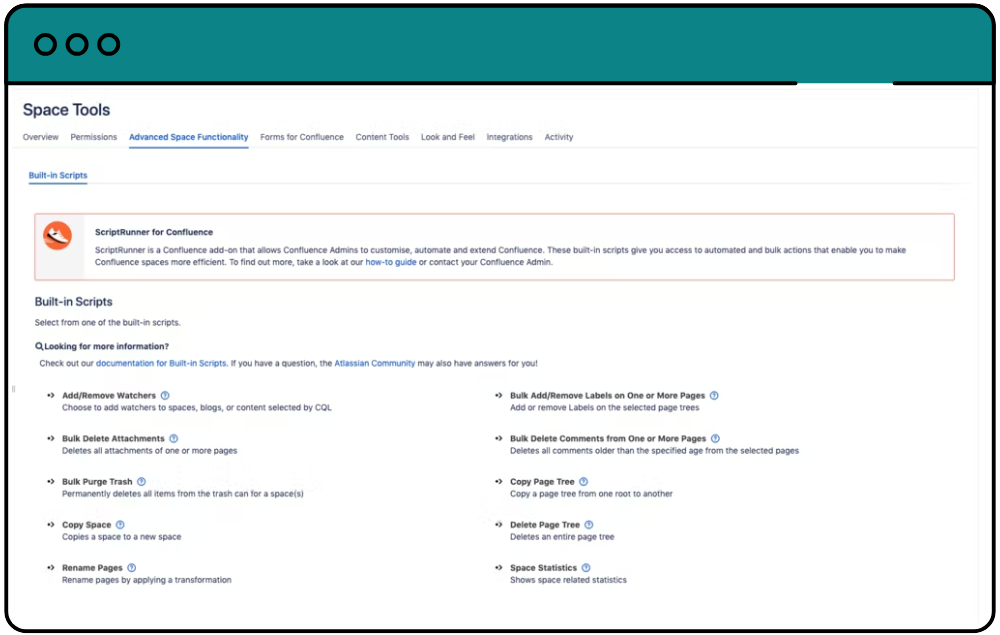Open the Rename Pages script
The width and height of the screenshot is (1000, 635).
pos(92,568)
